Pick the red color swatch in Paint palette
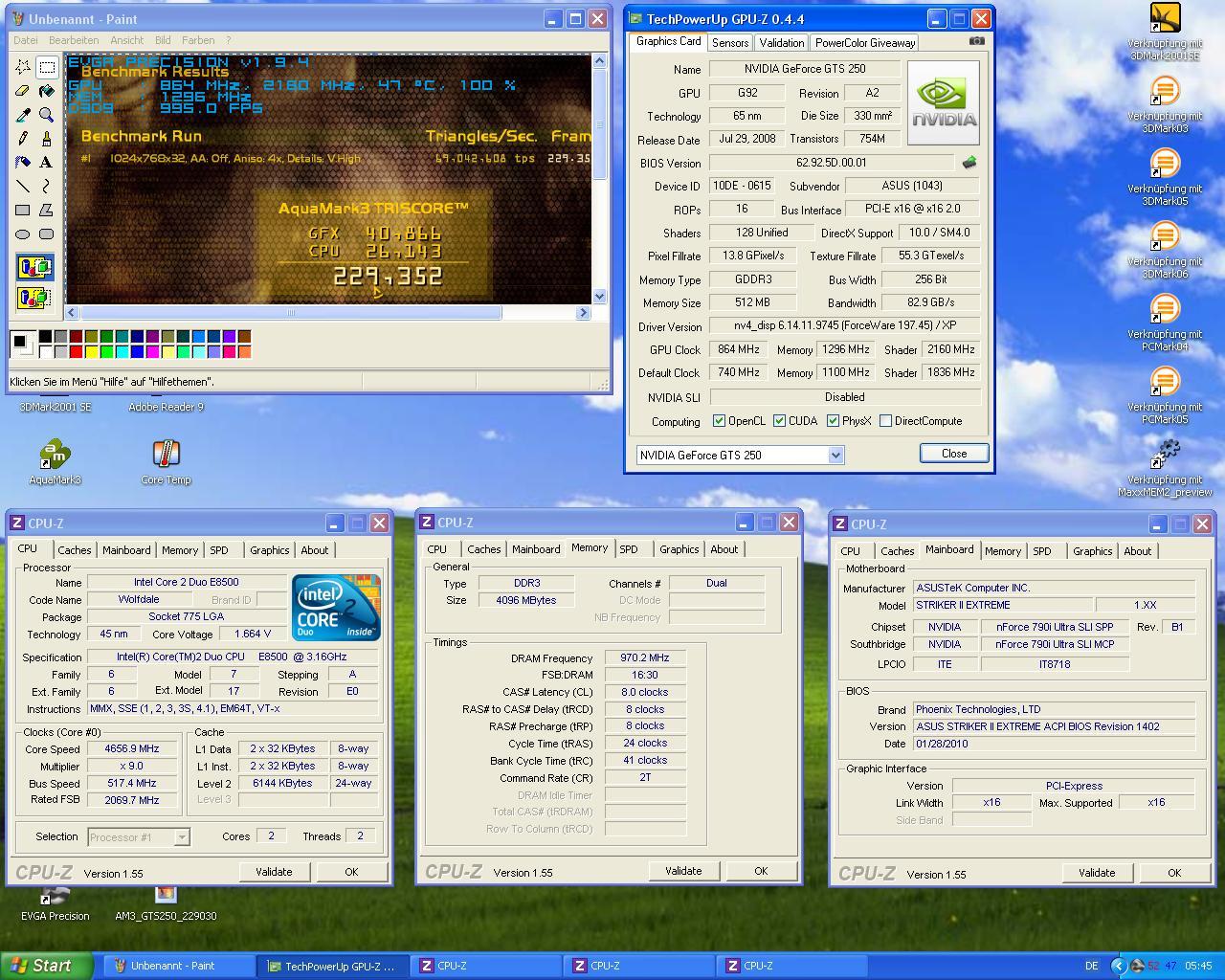The image size is (1225, 980). tap(76, 352)
